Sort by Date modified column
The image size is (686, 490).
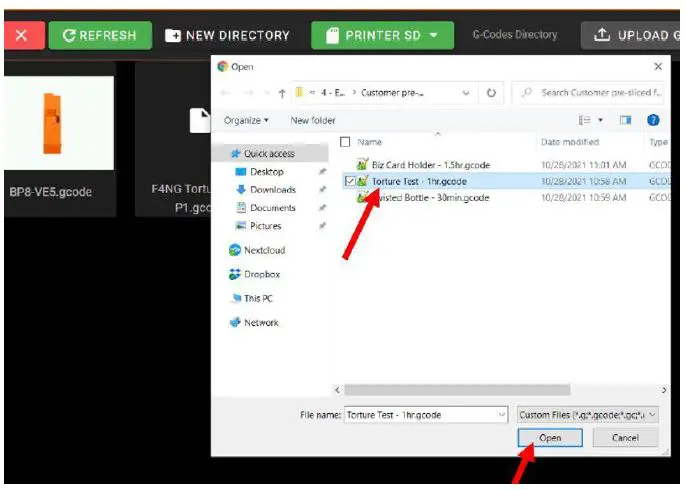point(570,142)
